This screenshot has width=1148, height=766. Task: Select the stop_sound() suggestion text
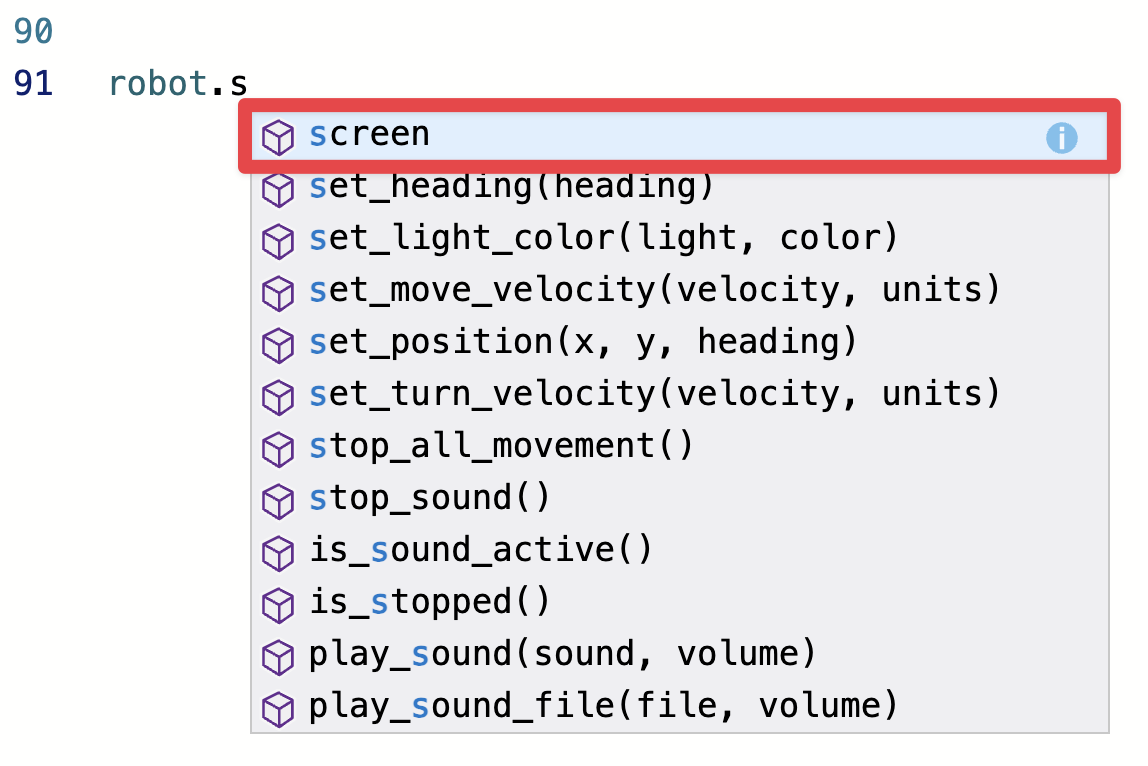pos(430,499)
